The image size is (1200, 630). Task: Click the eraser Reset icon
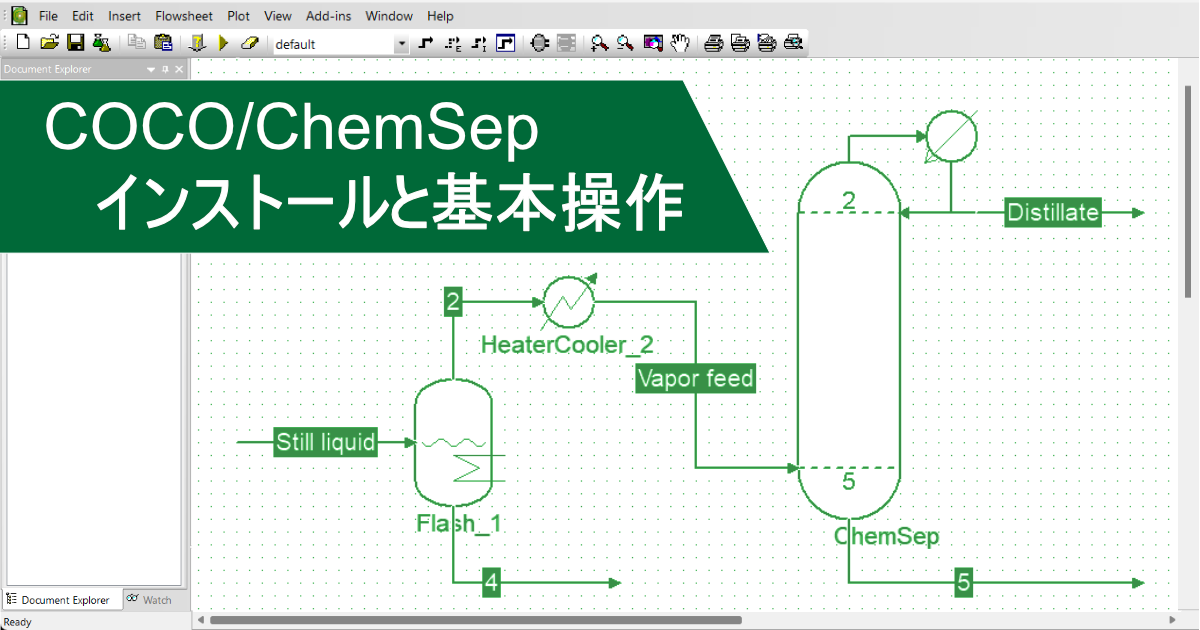[250, 43]
